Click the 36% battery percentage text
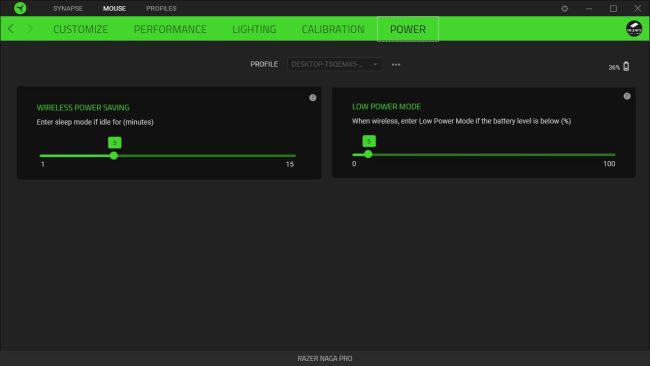 tap(614, 67)
